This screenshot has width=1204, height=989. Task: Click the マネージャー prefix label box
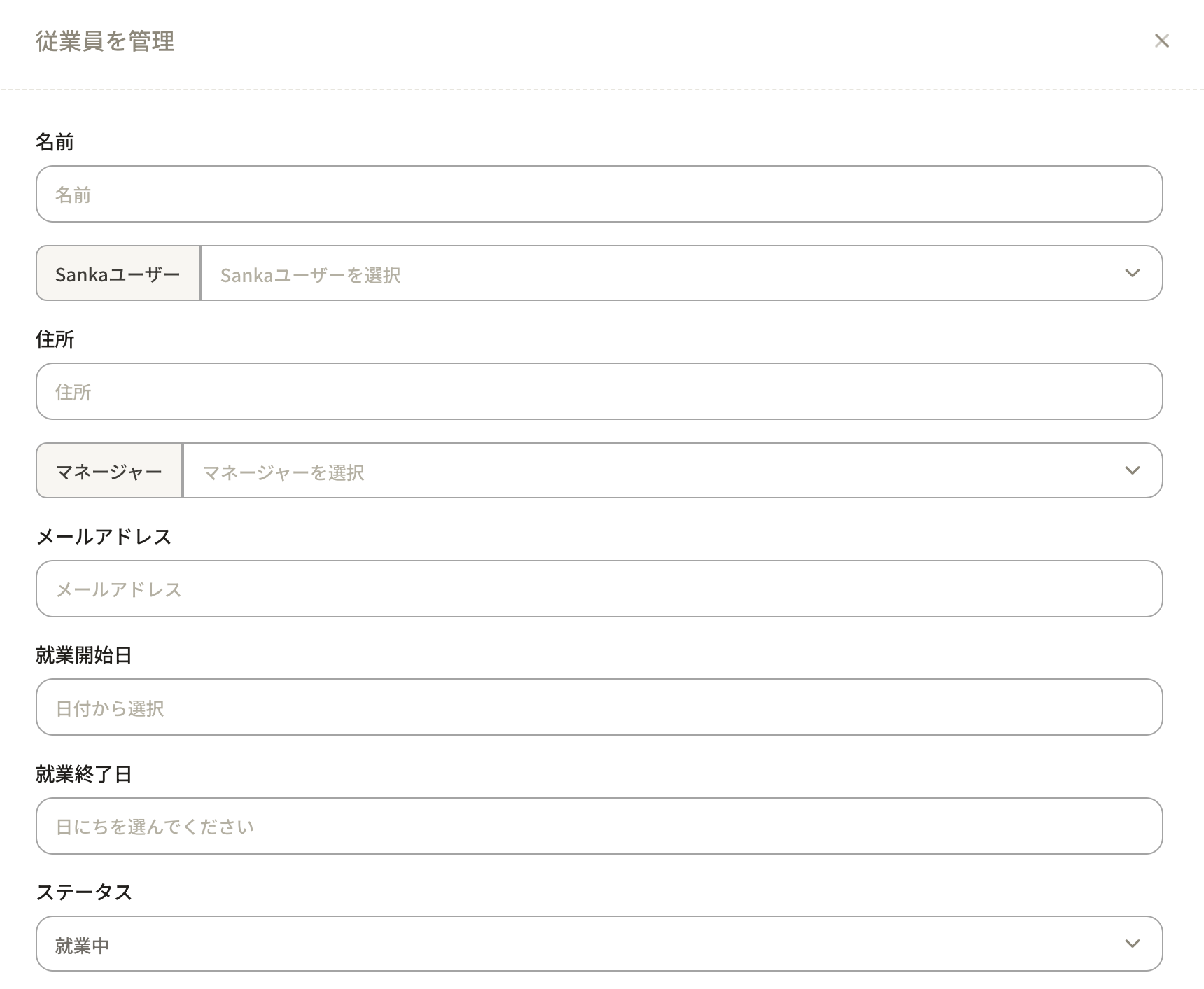tap(109, 471)
